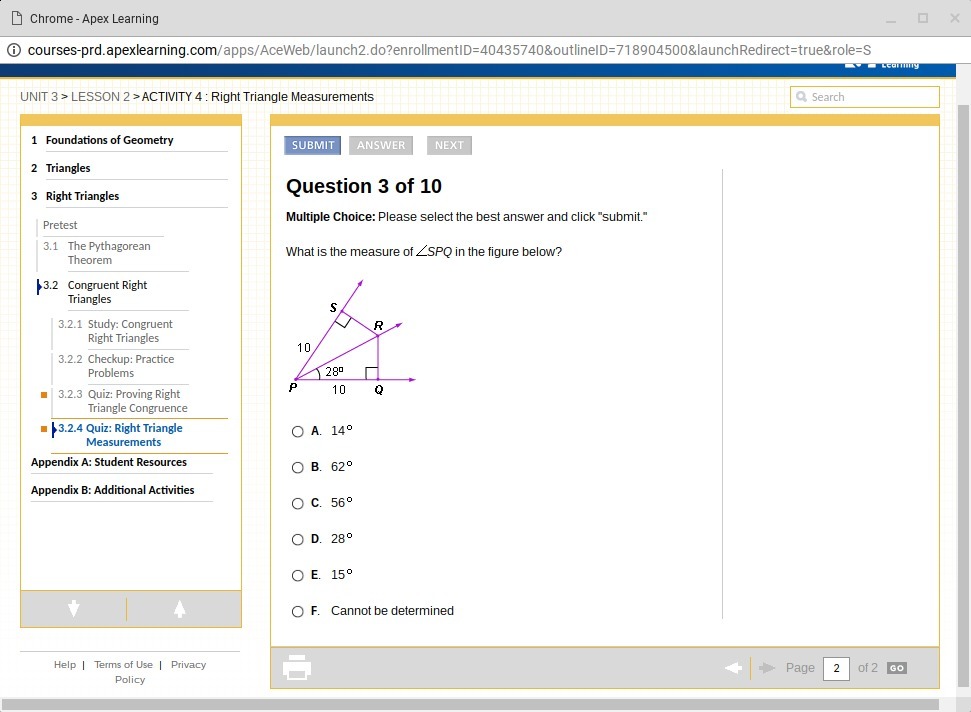
Task: Expand Foundations of Geometry unit
Action: click(109, 140)
